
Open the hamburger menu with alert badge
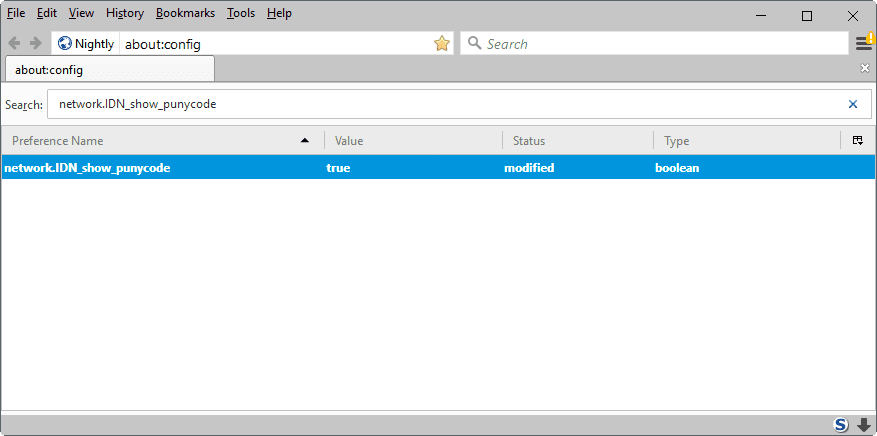865,42
